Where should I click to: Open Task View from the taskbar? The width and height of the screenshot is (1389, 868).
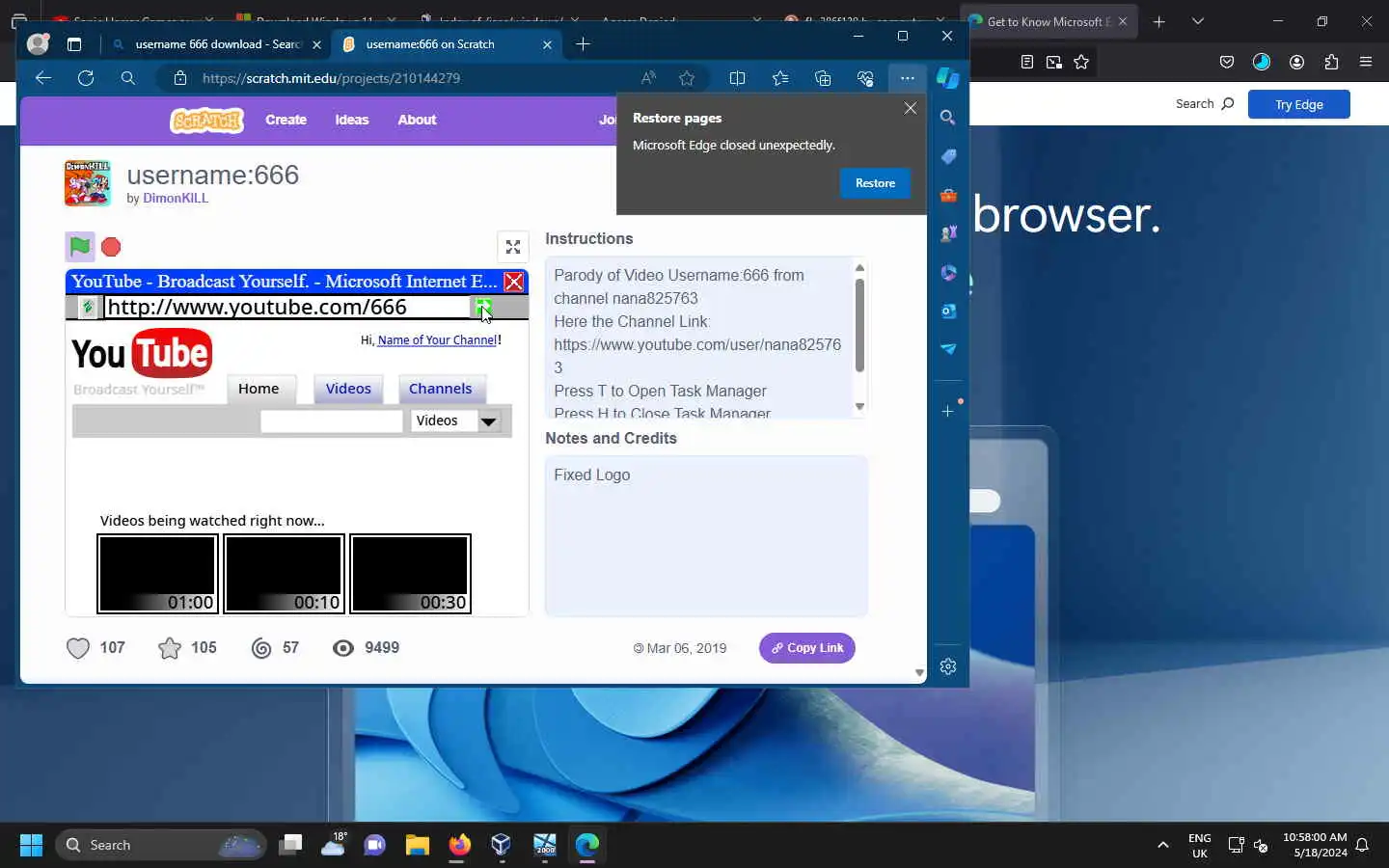tap(290, 845)
